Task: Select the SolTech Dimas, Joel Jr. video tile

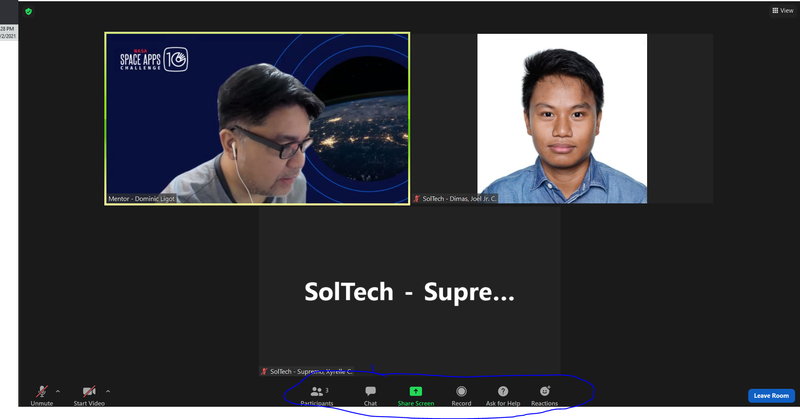Action: [562, 118]
